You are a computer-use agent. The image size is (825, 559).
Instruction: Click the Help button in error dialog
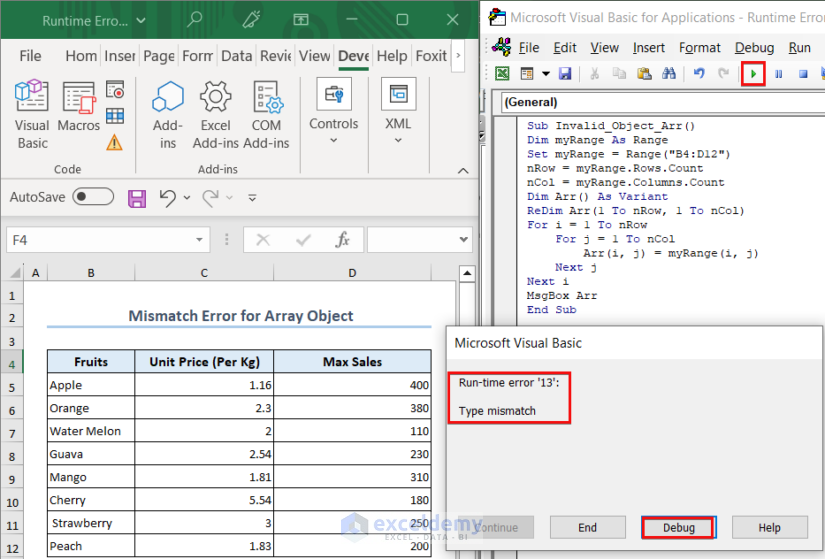[769, 527]
